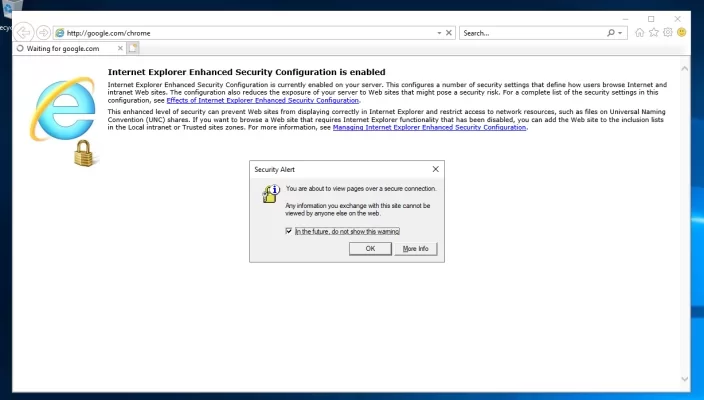Open the Favorites star icon
Viewport: 704px width, 400px height.
tap(654, 32)
